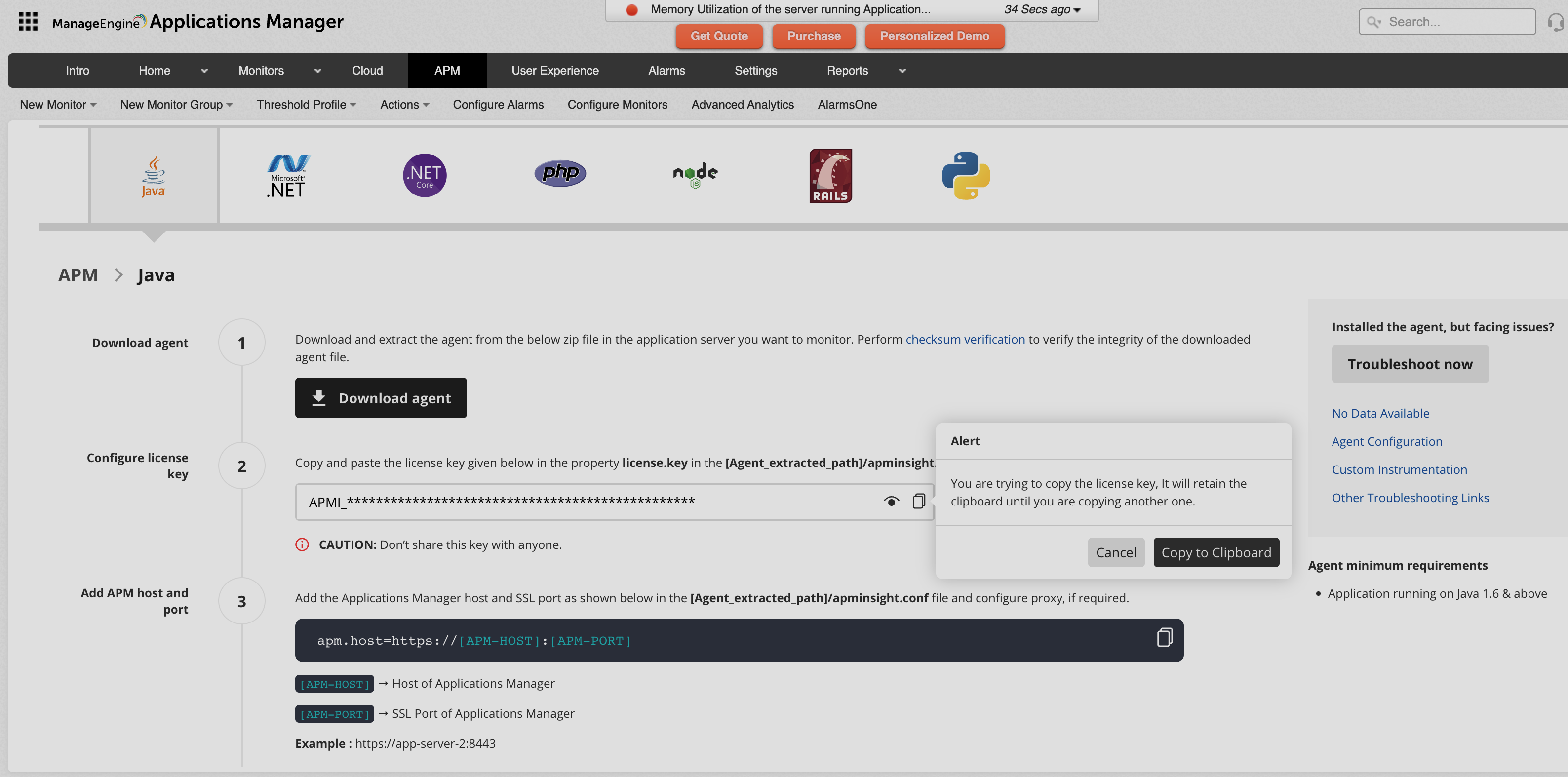Click Copy to Clipboard button
Image resolution: width=1568 pixels, height=777 pixels.
[1216, 552]
